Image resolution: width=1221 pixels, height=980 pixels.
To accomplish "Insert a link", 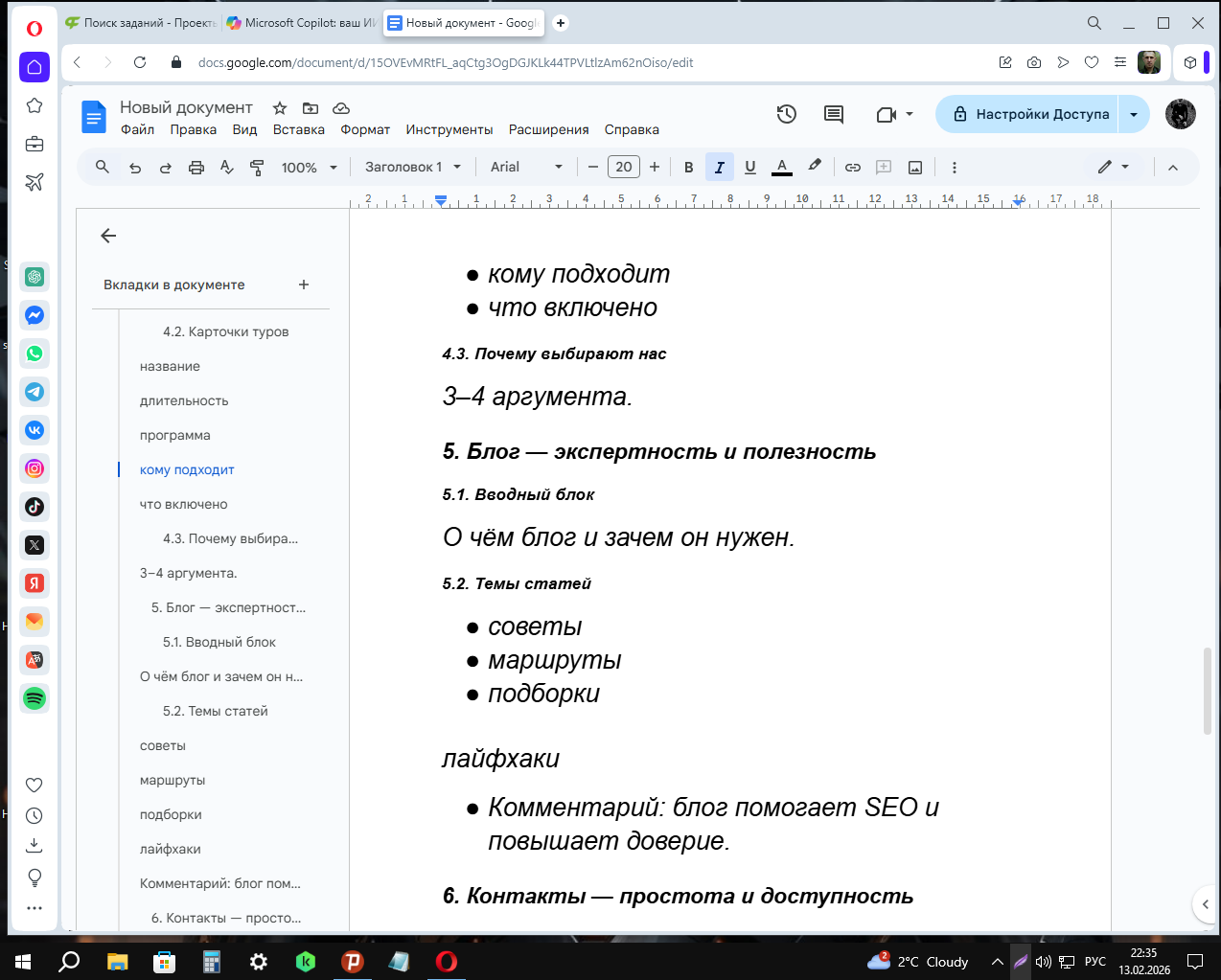I will (x=852, y=167).
